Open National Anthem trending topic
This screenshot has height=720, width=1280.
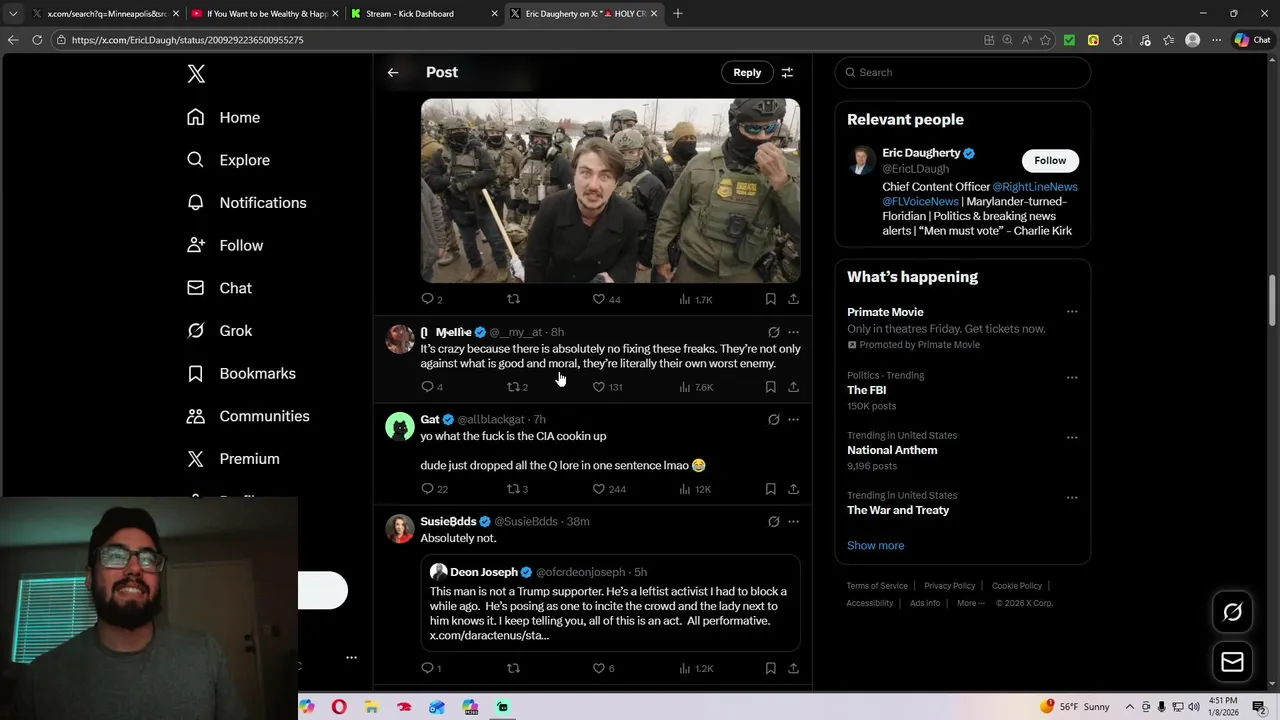point(892,450)
